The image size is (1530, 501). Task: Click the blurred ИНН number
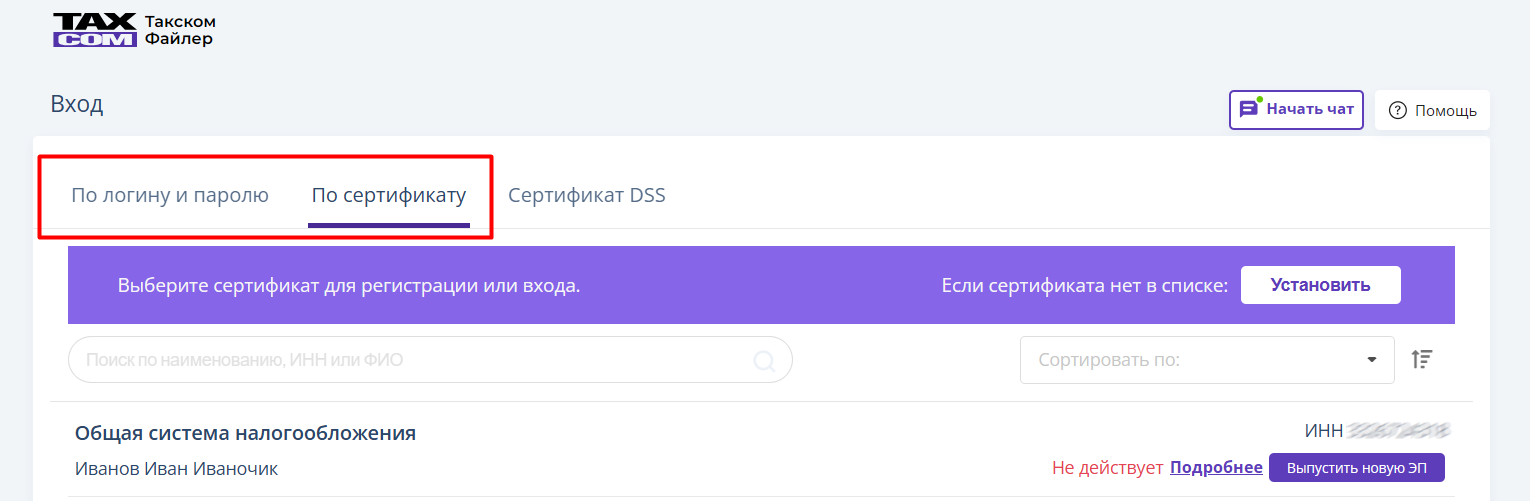1398,431
